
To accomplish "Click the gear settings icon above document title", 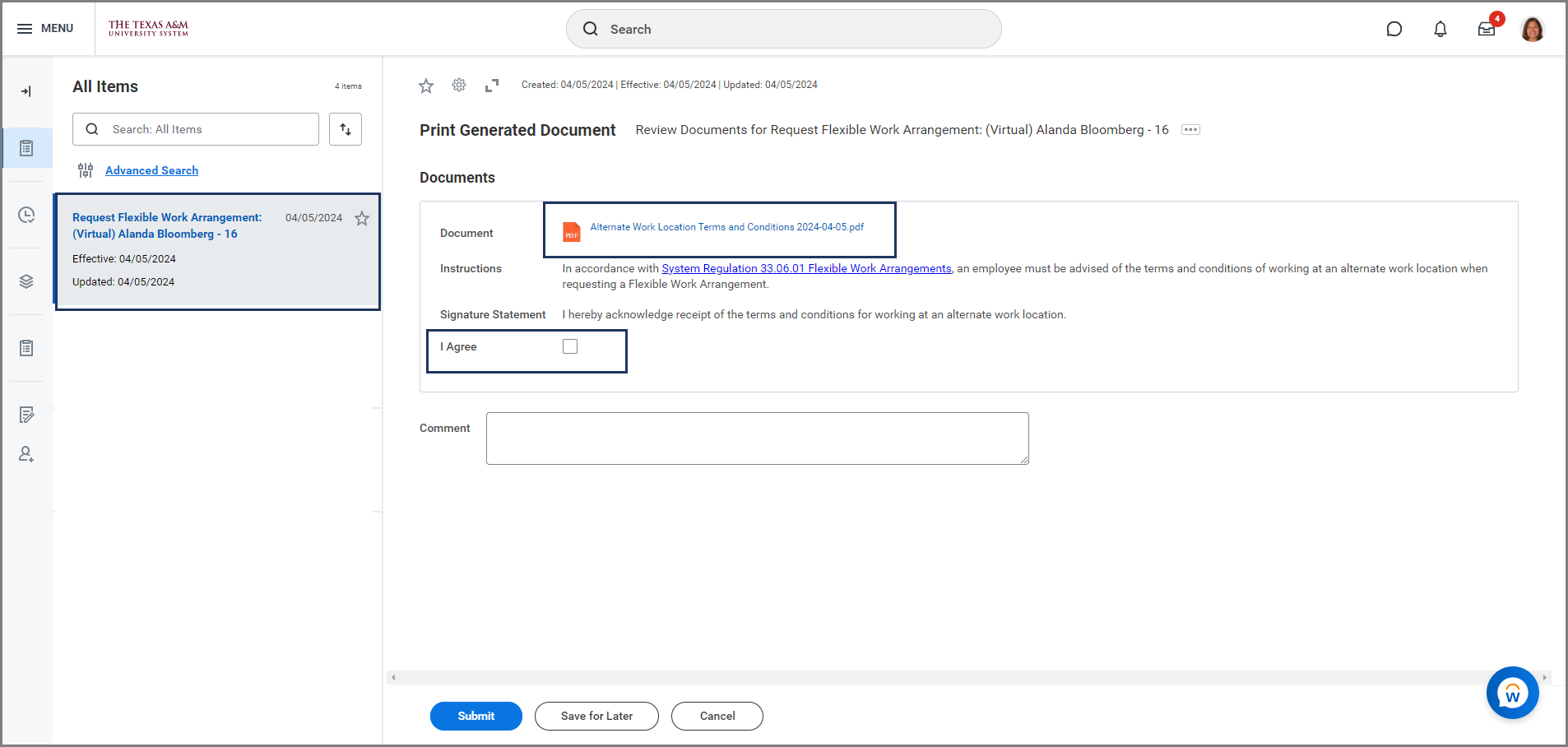I will [459, 85].
